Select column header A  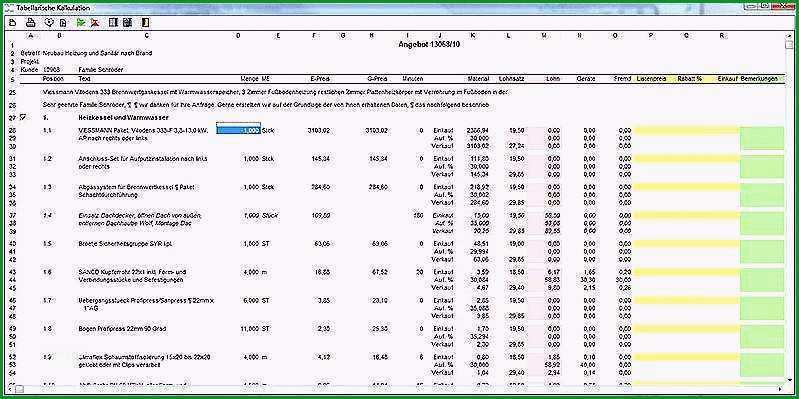(31, 35)
